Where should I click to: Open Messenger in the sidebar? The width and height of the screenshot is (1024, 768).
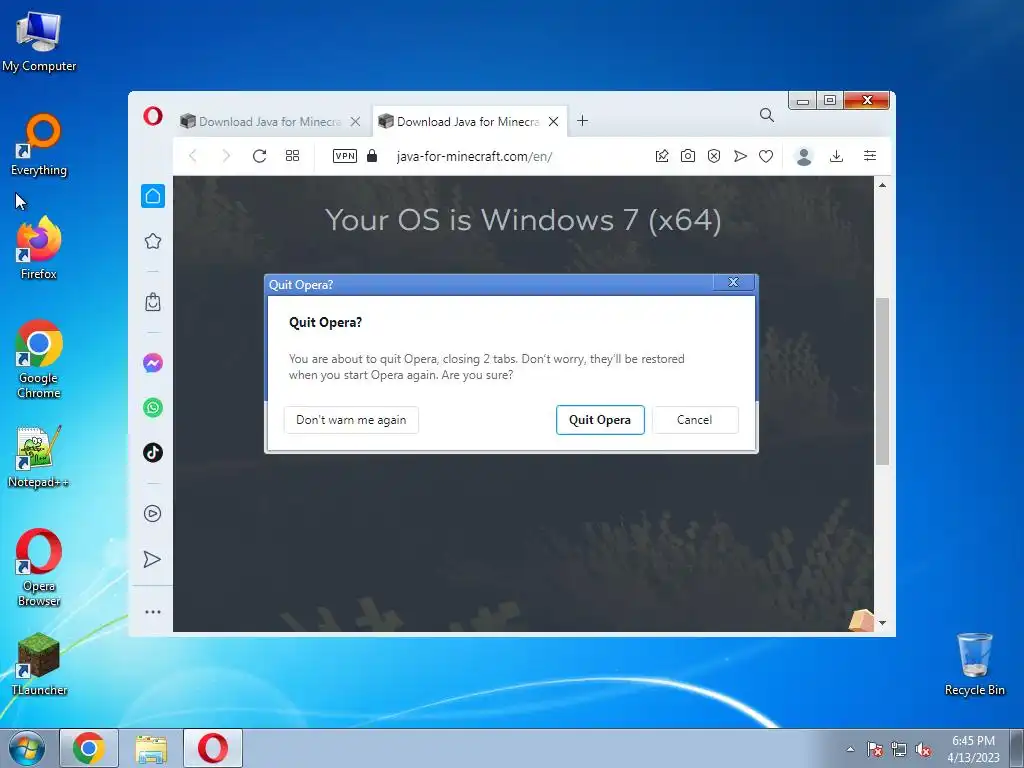(x=153, y=362)
